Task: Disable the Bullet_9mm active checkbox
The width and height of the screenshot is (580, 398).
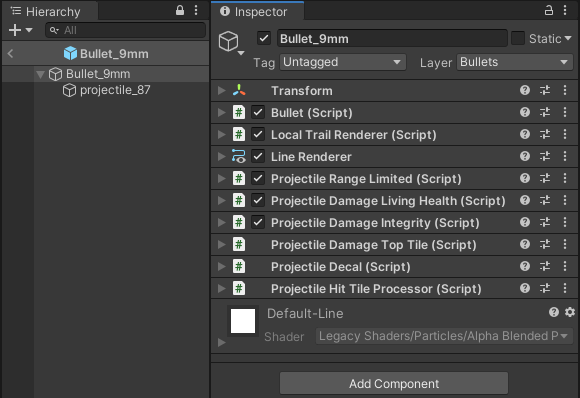Action: click(264, 38)
